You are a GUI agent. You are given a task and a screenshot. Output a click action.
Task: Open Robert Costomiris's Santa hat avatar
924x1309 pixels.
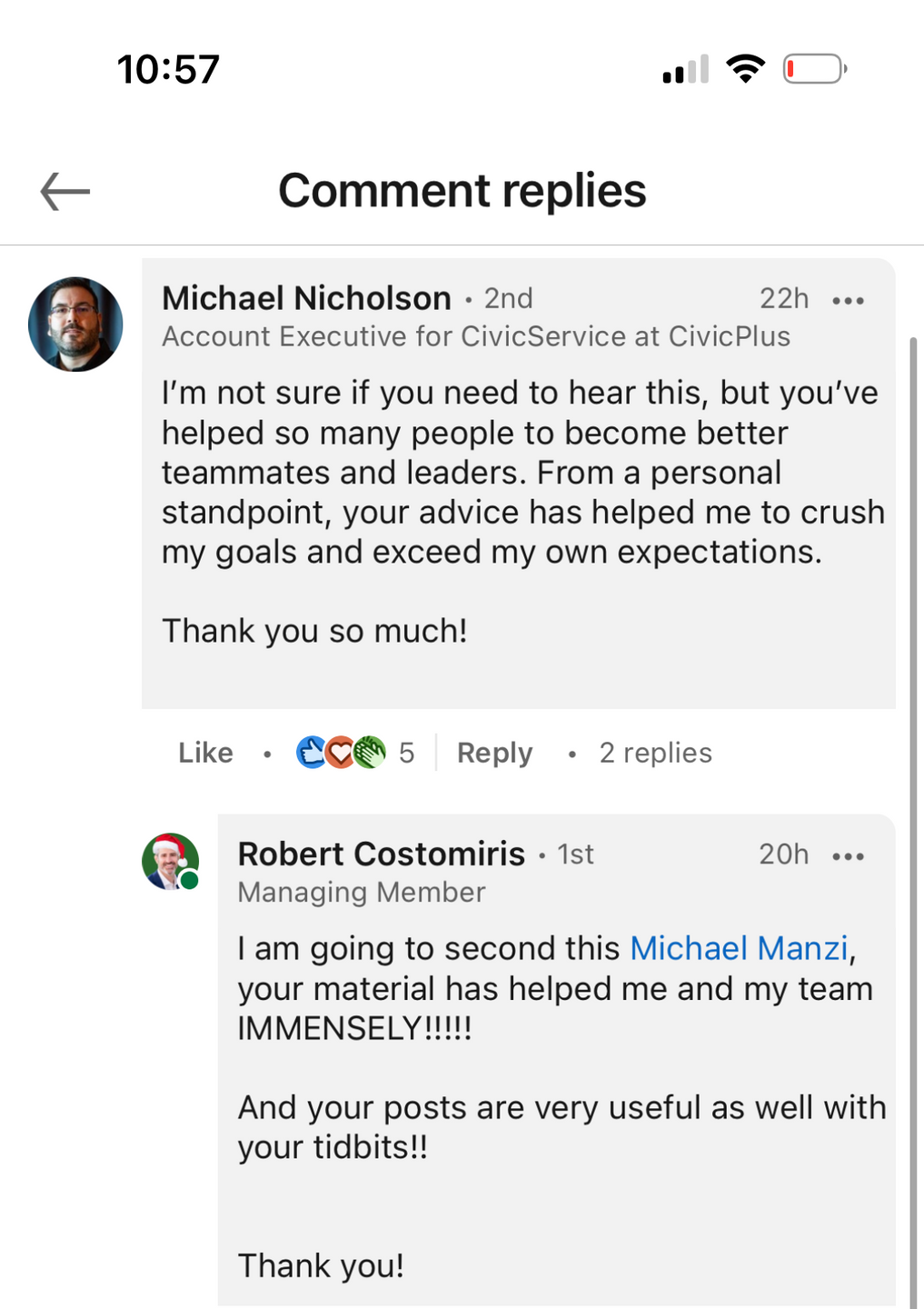(169, 860)
